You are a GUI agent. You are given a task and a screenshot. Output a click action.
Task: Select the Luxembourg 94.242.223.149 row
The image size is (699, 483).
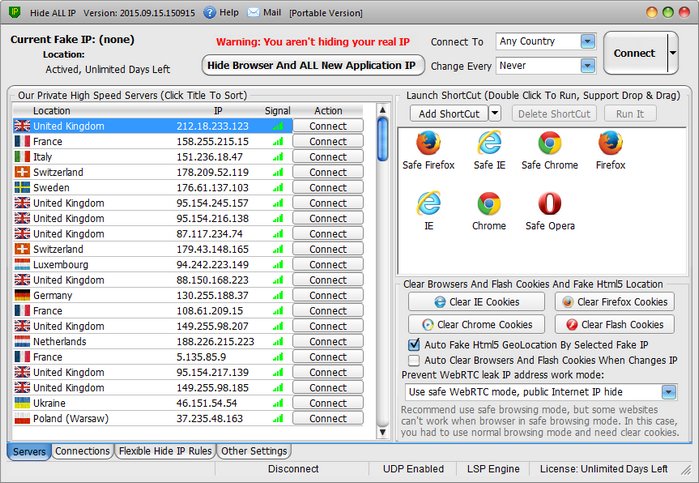click(152, 264)
